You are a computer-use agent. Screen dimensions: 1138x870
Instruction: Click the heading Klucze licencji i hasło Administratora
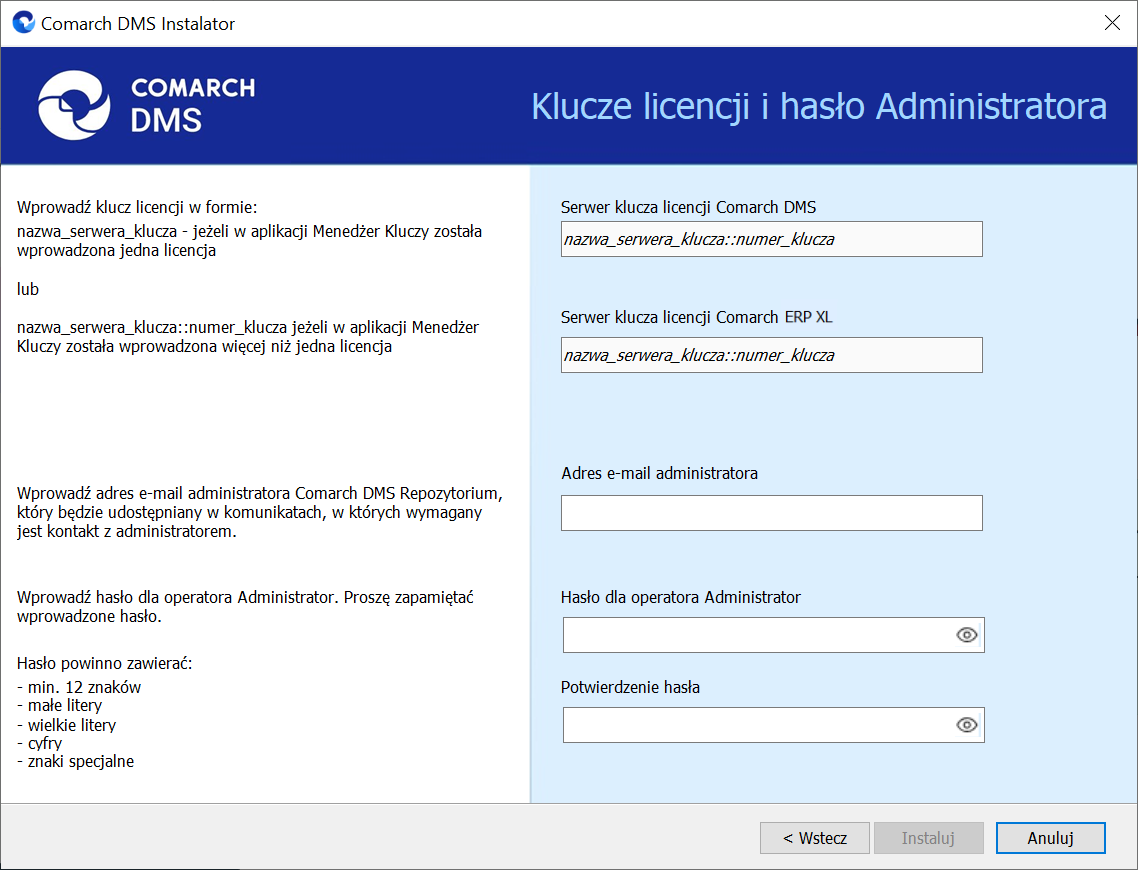click(x=819, y=106)
